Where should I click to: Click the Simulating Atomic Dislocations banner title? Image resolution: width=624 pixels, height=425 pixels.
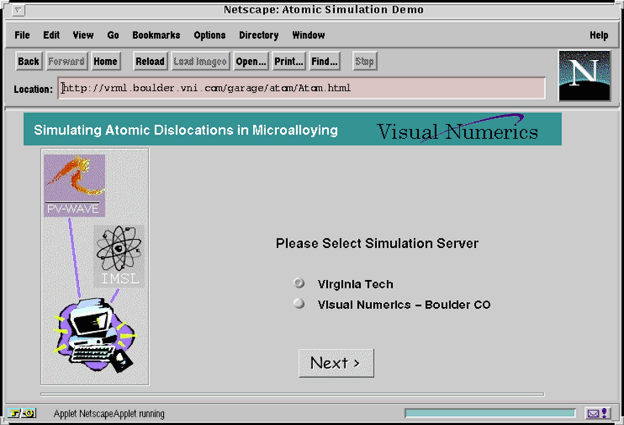coord(186,130)
